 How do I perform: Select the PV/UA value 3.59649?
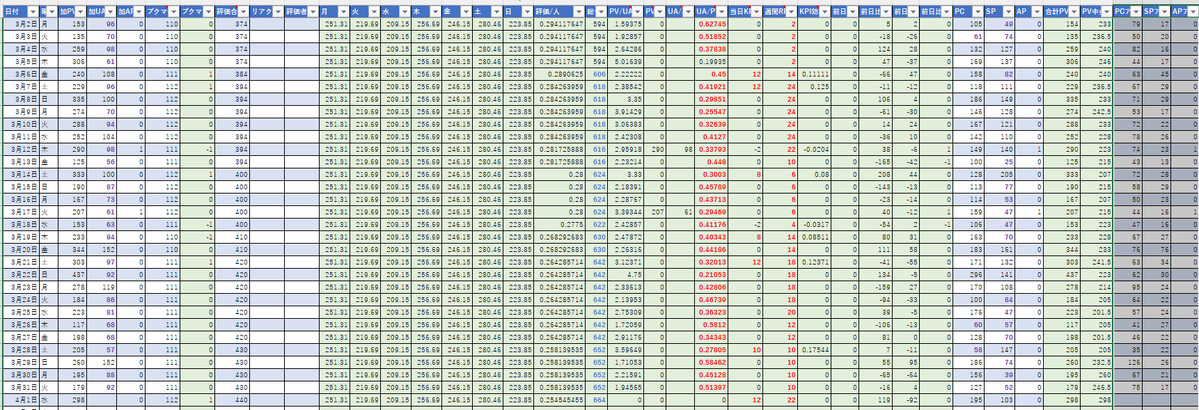(625, 349)
